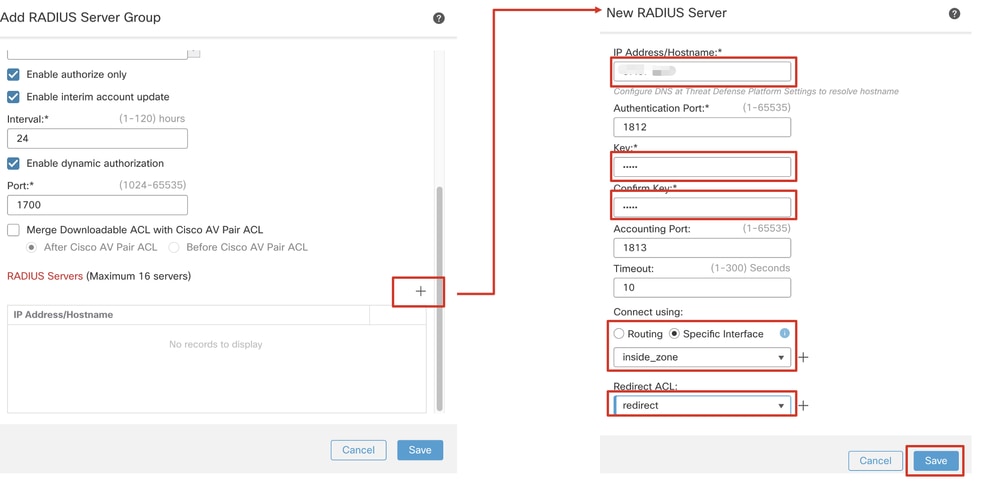Enable Merge Downloadable ACL with Cisco AV Pair

coord(13,230)
